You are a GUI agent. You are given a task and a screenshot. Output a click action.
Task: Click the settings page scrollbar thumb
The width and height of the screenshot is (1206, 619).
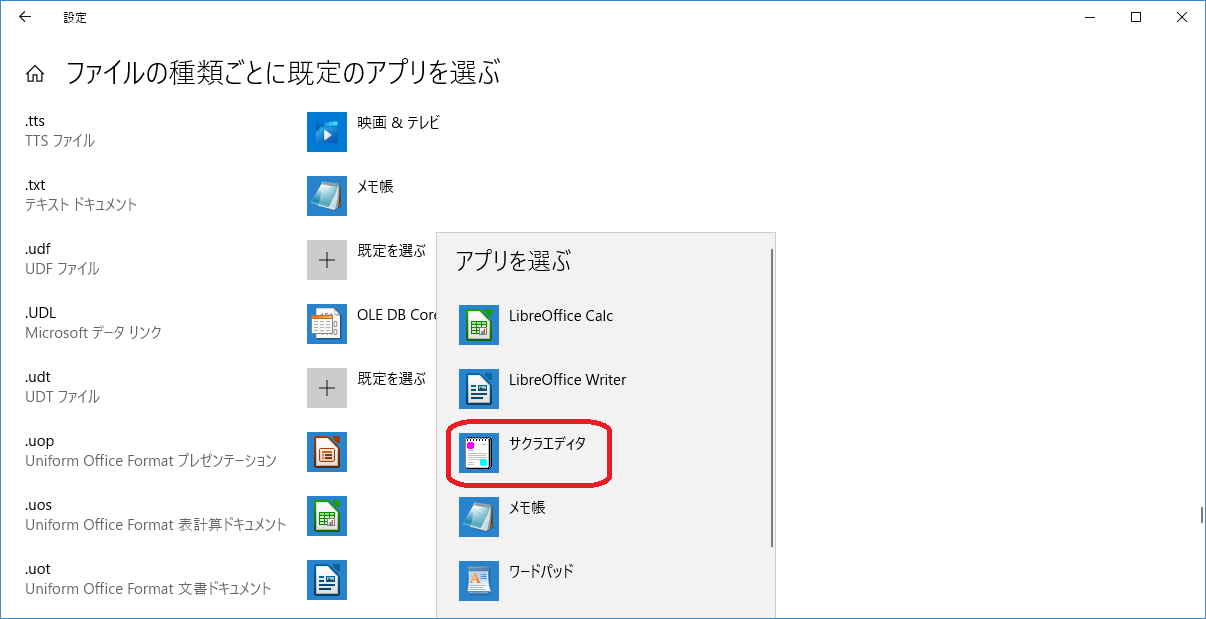click(x=1202, y=515)
